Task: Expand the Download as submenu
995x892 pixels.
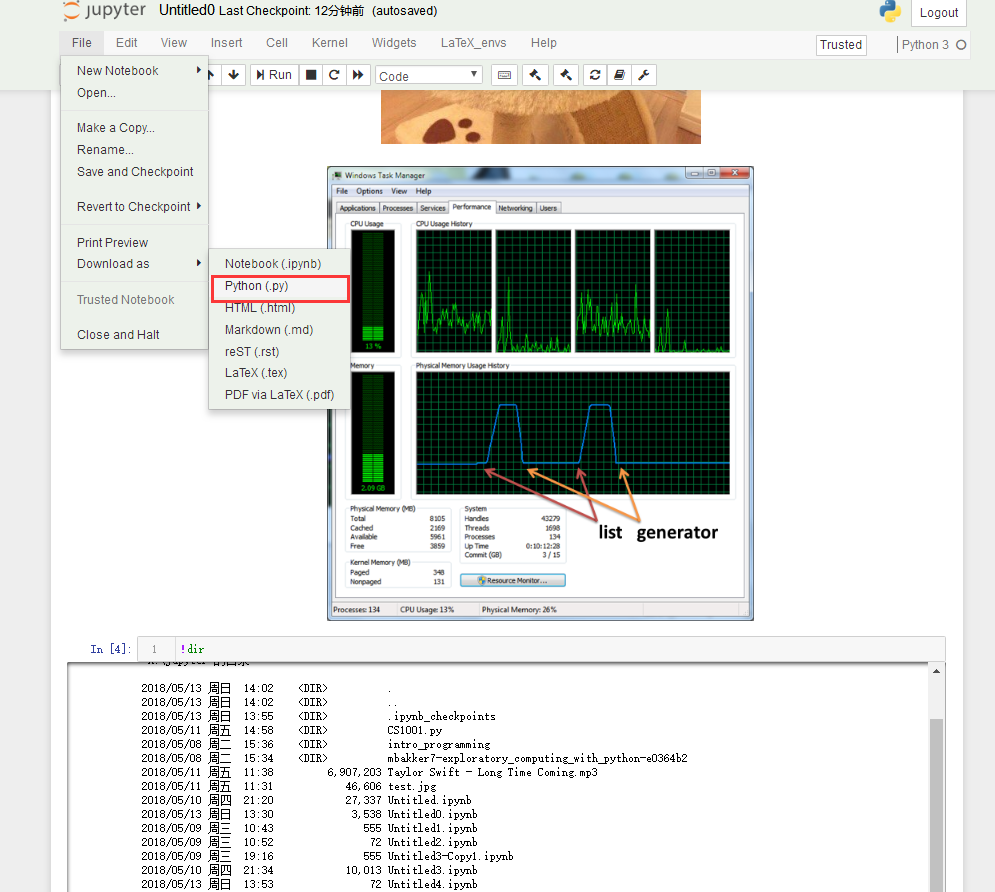Action: (135, 264)
